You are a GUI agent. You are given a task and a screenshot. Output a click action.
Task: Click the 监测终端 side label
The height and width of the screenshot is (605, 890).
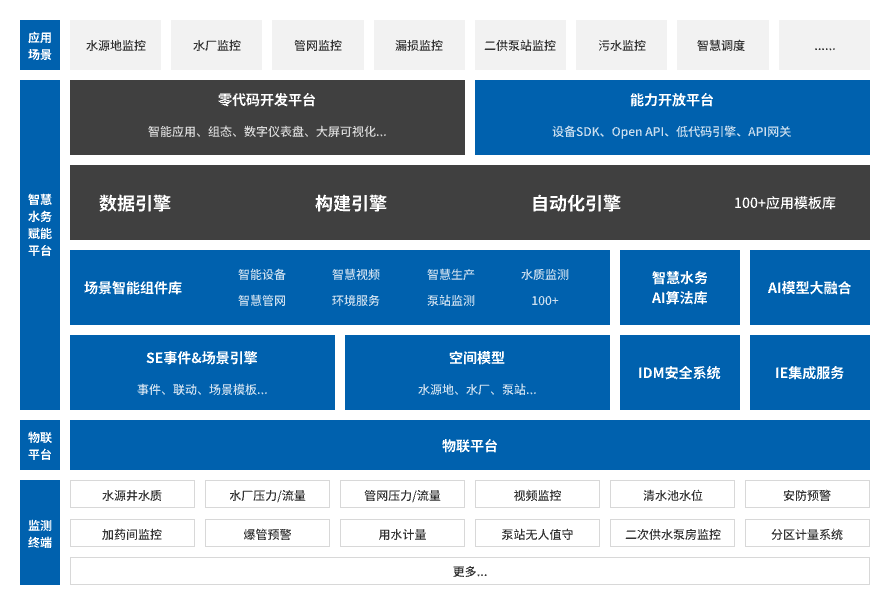click(x=40, y=532)
